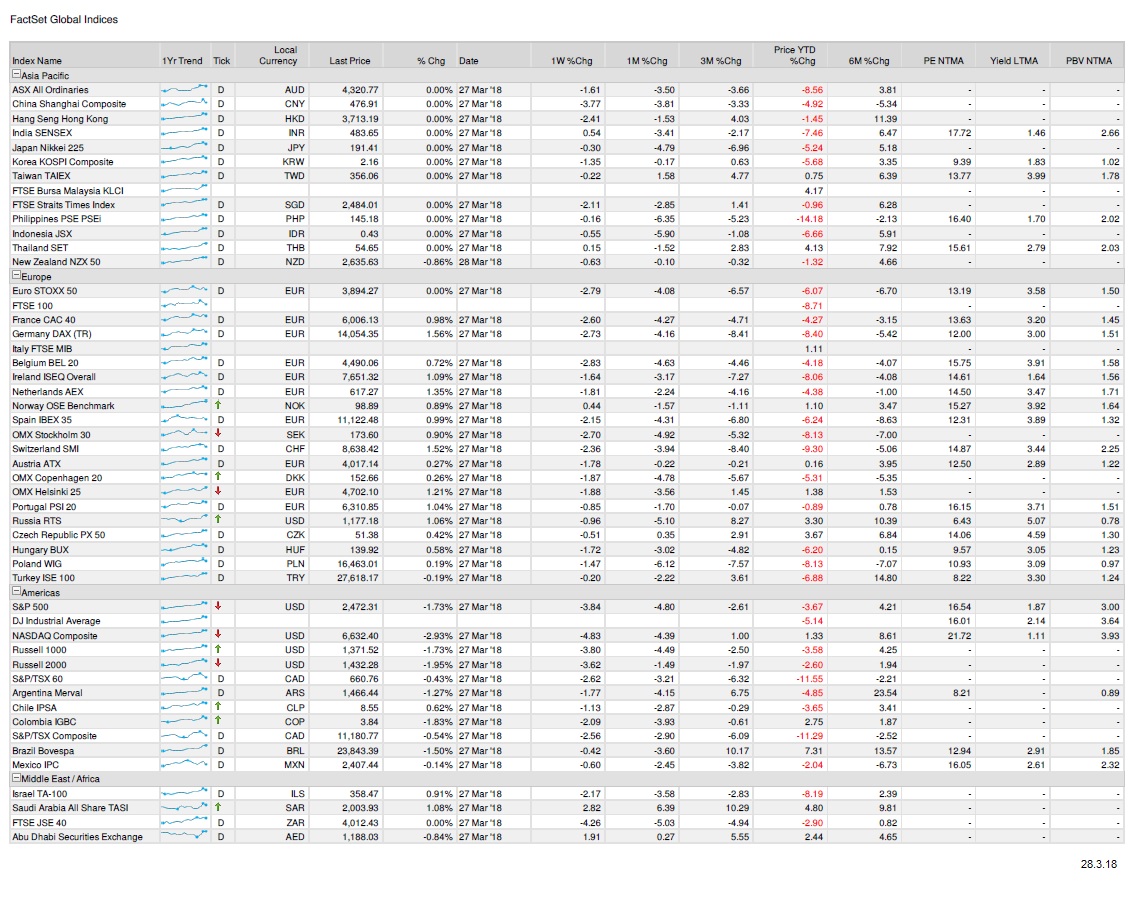Click the green up tick for Russia RTS

coord(218,520)
